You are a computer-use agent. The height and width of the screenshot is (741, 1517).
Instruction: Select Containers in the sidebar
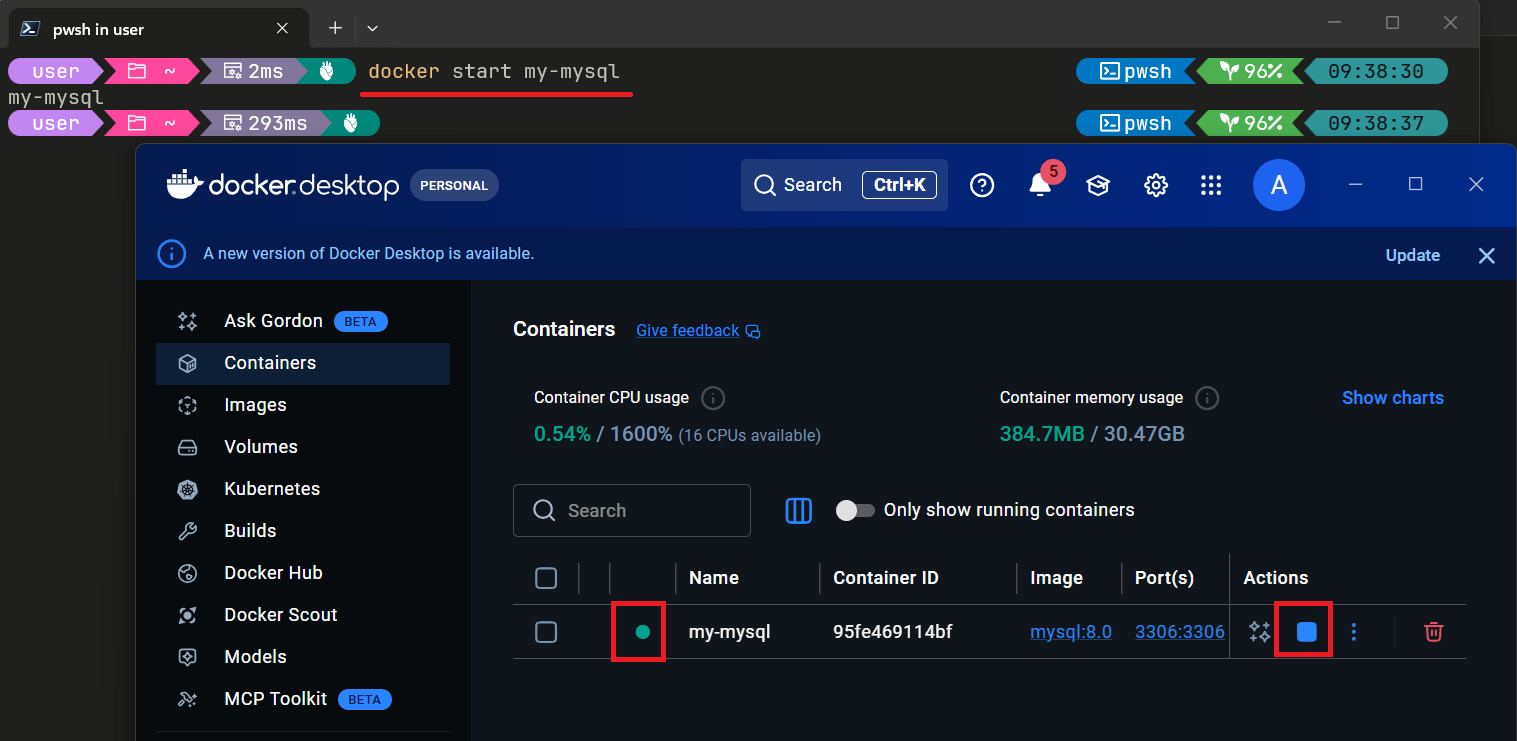[x=303, y=363]
